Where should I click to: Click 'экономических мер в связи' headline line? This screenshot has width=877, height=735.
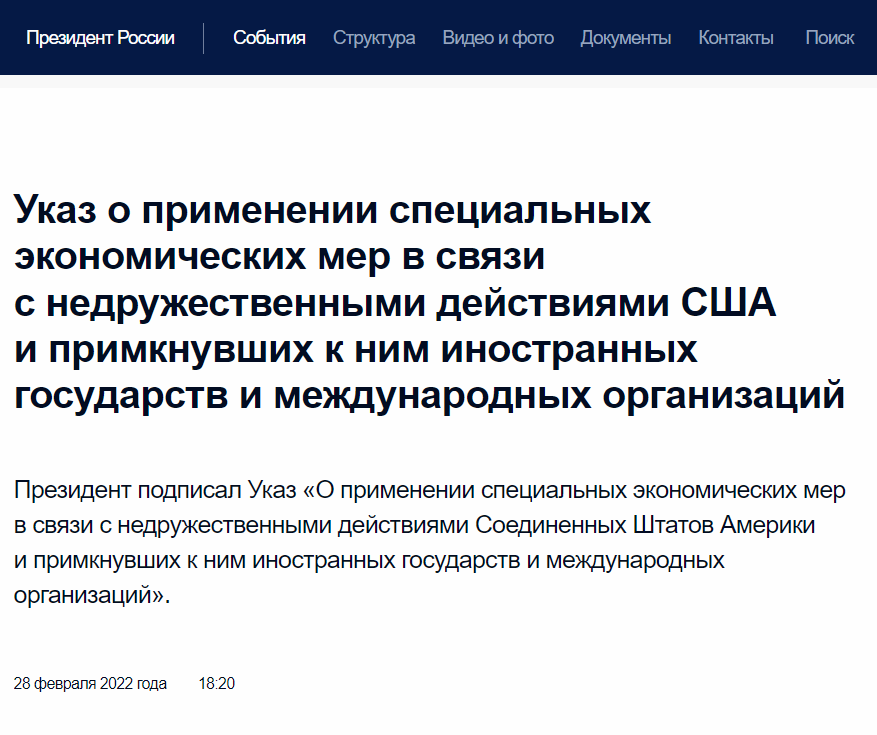(x=280, y=257)
